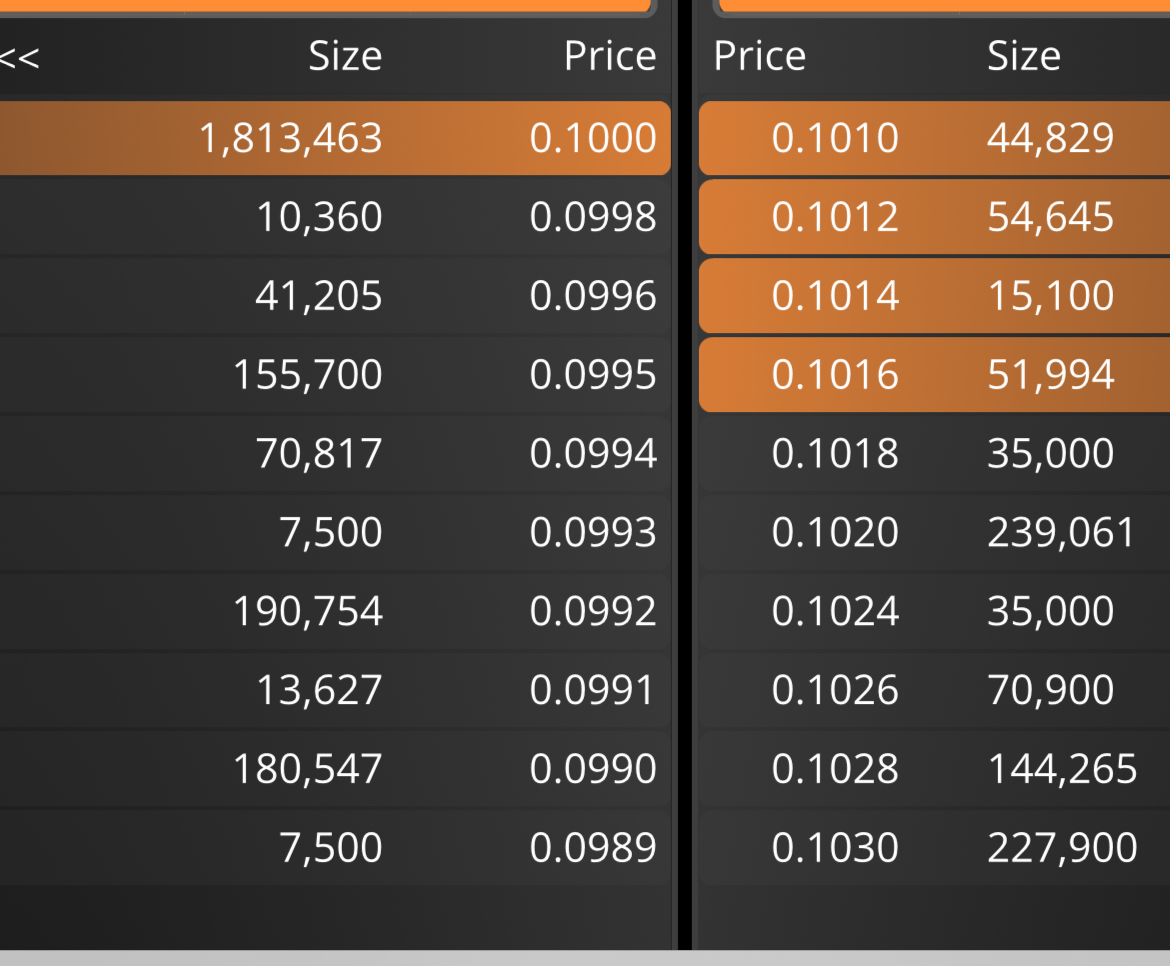Select the lowest bid 0.0989
Image resolution: width=1170 pixels, height=966 pixels.
[335, 848]
